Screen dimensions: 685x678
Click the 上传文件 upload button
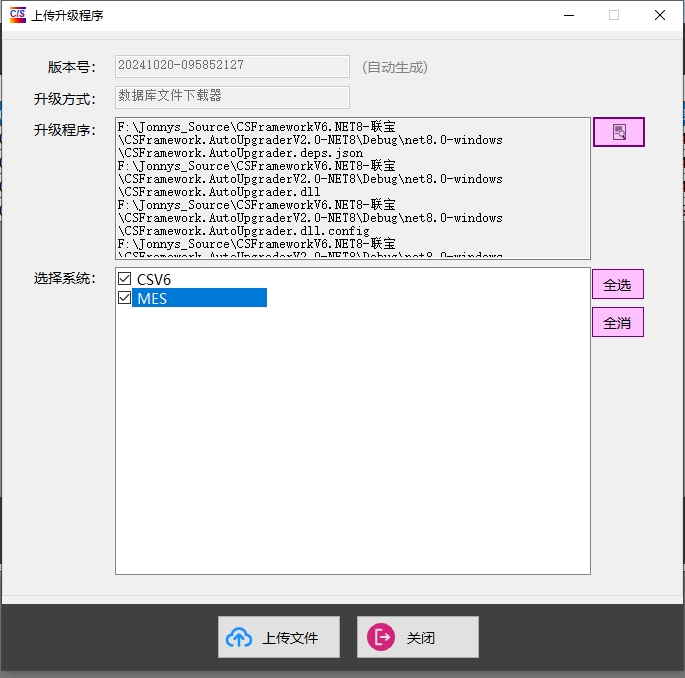point(279,637)
